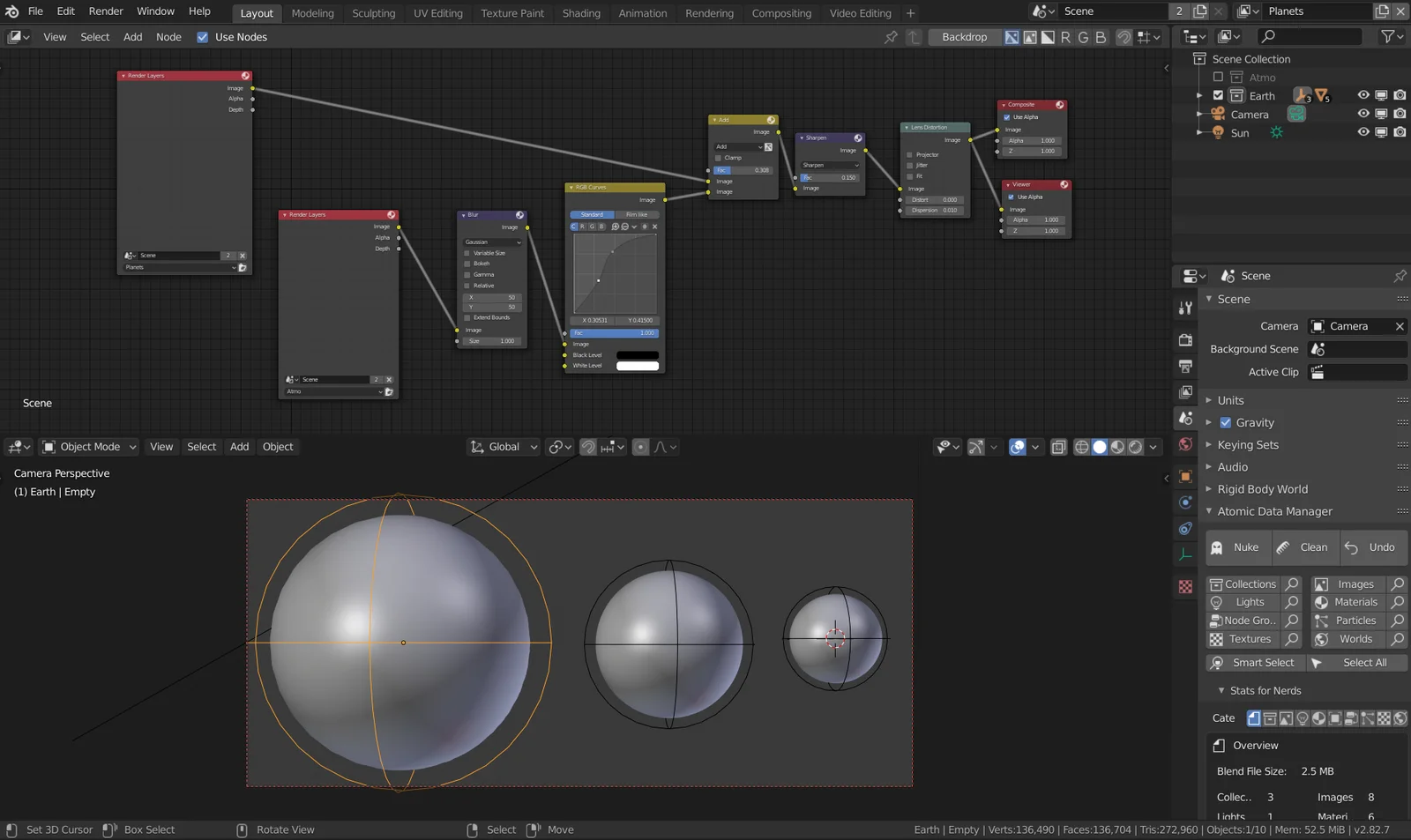
Task: Open the Object Mode dropdown
Action: click(x=90, y=447)
